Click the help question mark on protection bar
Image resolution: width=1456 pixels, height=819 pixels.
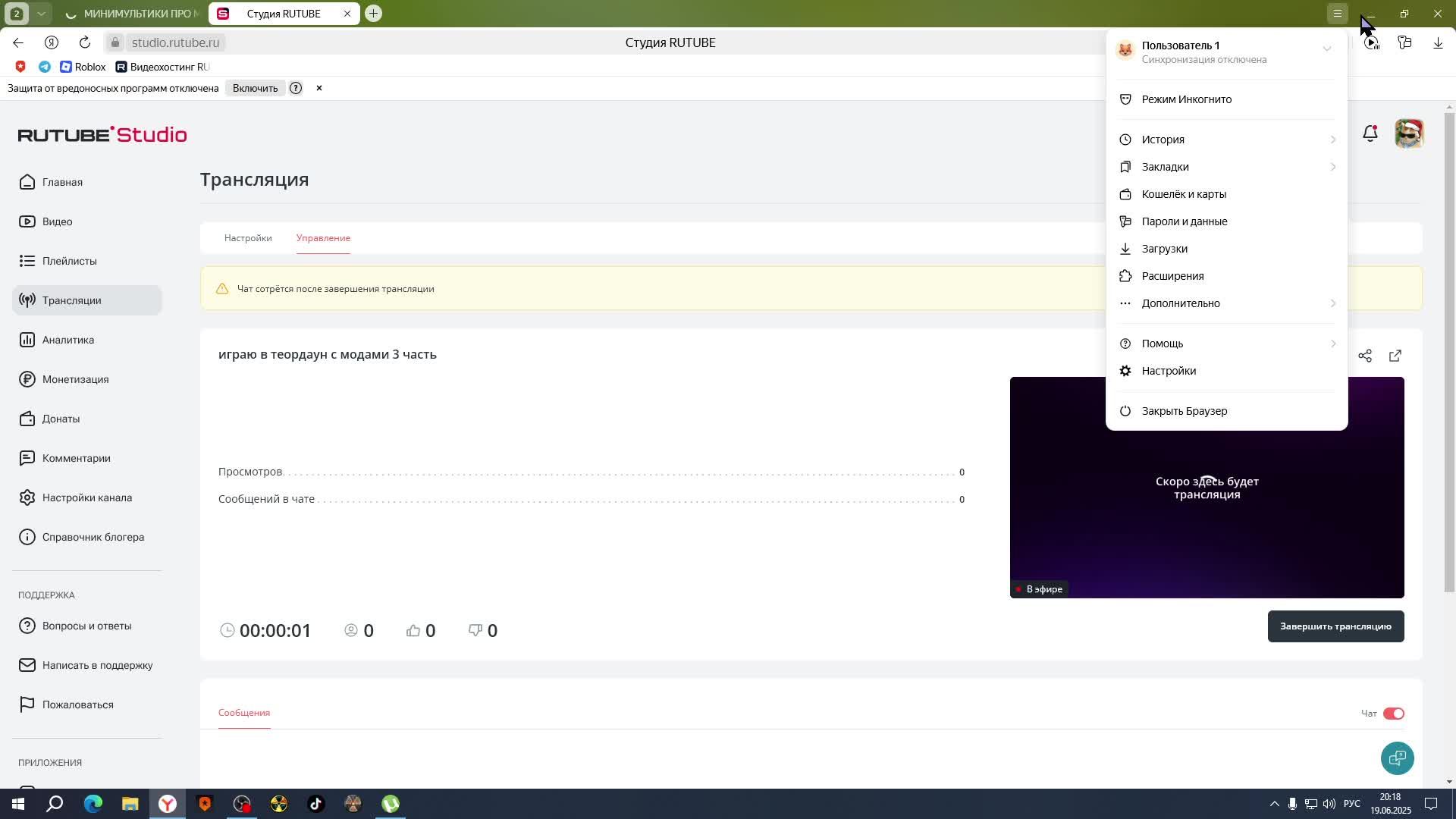pyautogui.click(x=296, y=88)
